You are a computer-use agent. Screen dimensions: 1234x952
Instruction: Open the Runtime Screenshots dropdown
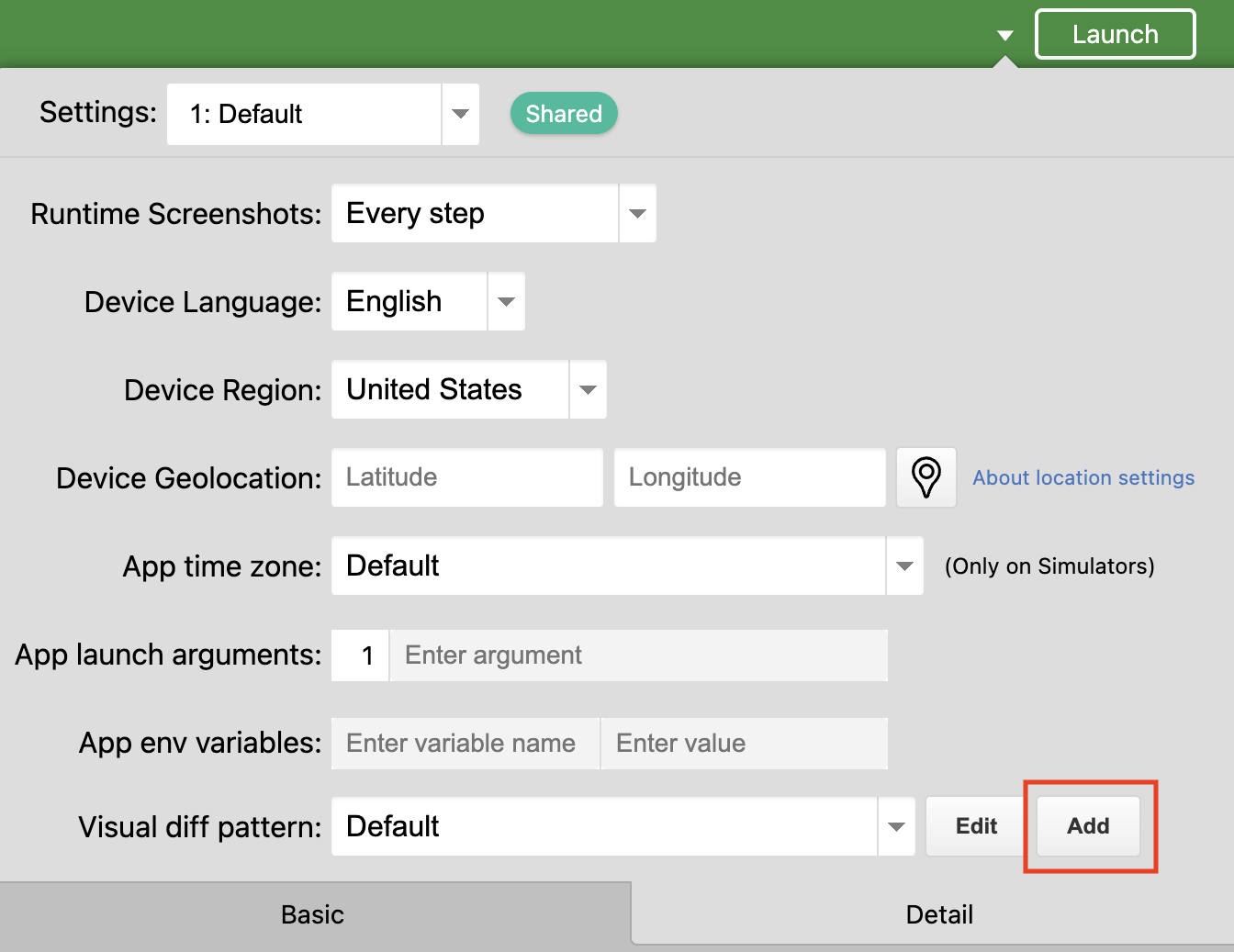pos(637,213)
